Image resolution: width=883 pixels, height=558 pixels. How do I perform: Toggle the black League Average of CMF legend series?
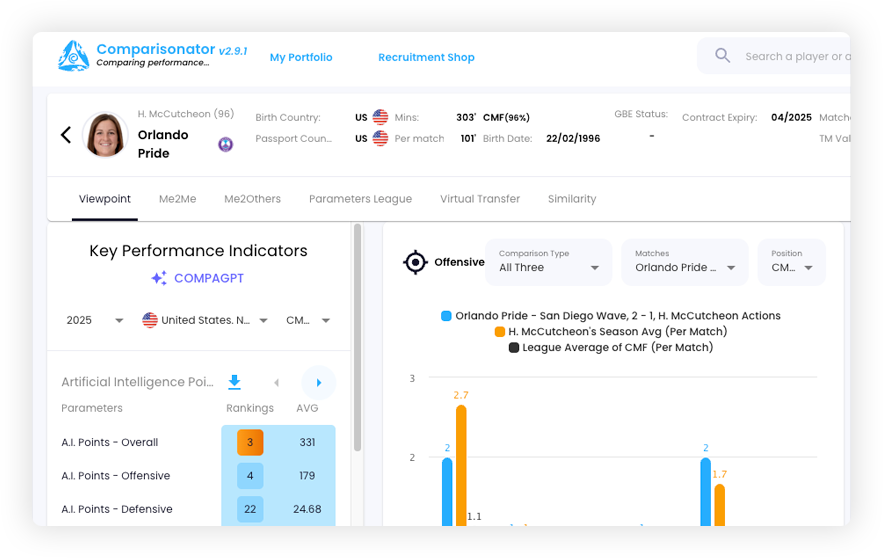611,347
